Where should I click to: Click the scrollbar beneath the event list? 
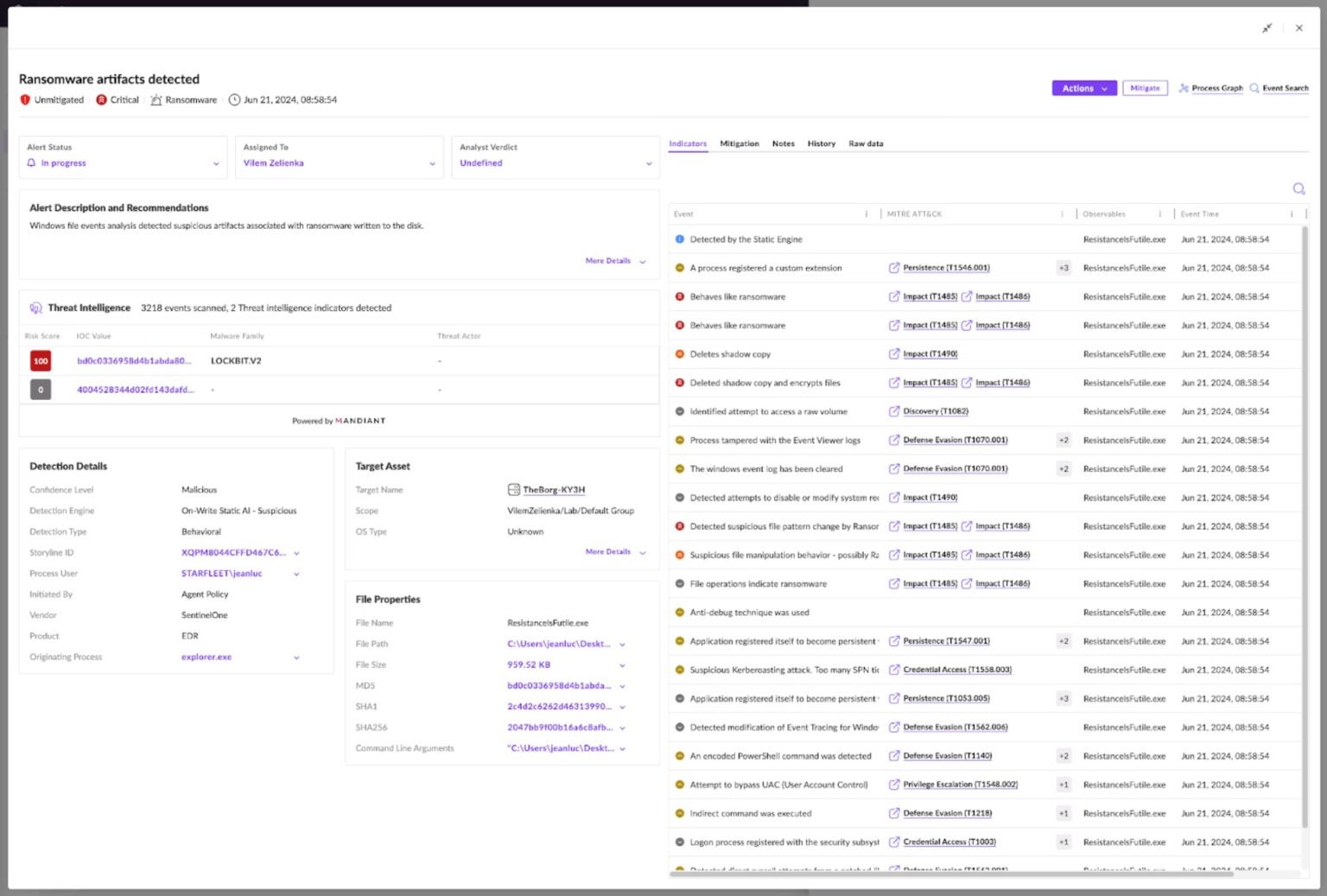click(950, 873)
